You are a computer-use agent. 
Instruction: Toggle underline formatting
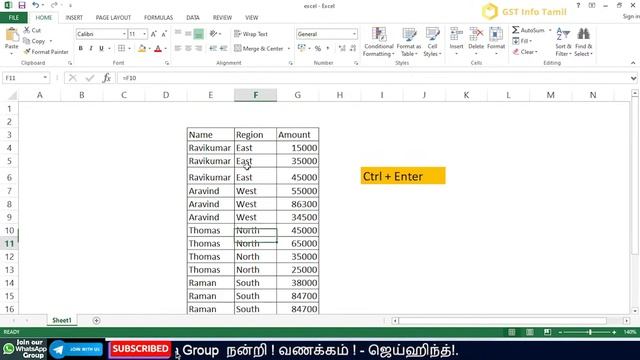[x=101, y=49]
